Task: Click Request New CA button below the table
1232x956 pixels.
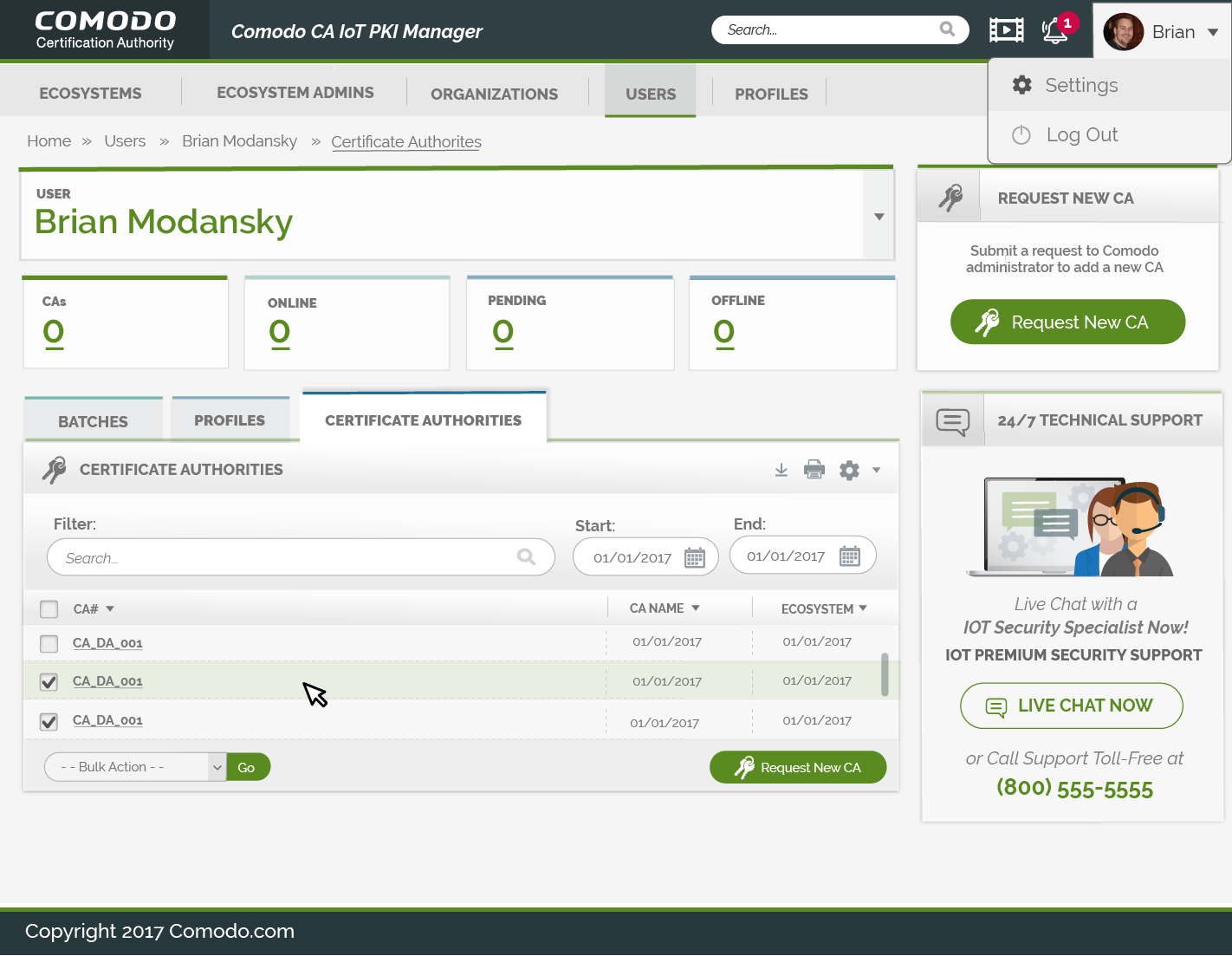Action: (x=798, y=767)
